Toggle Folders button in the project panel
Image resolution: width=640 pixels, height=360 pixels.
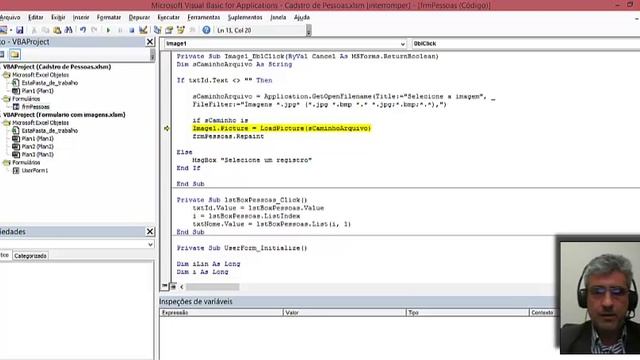[15, 54]
